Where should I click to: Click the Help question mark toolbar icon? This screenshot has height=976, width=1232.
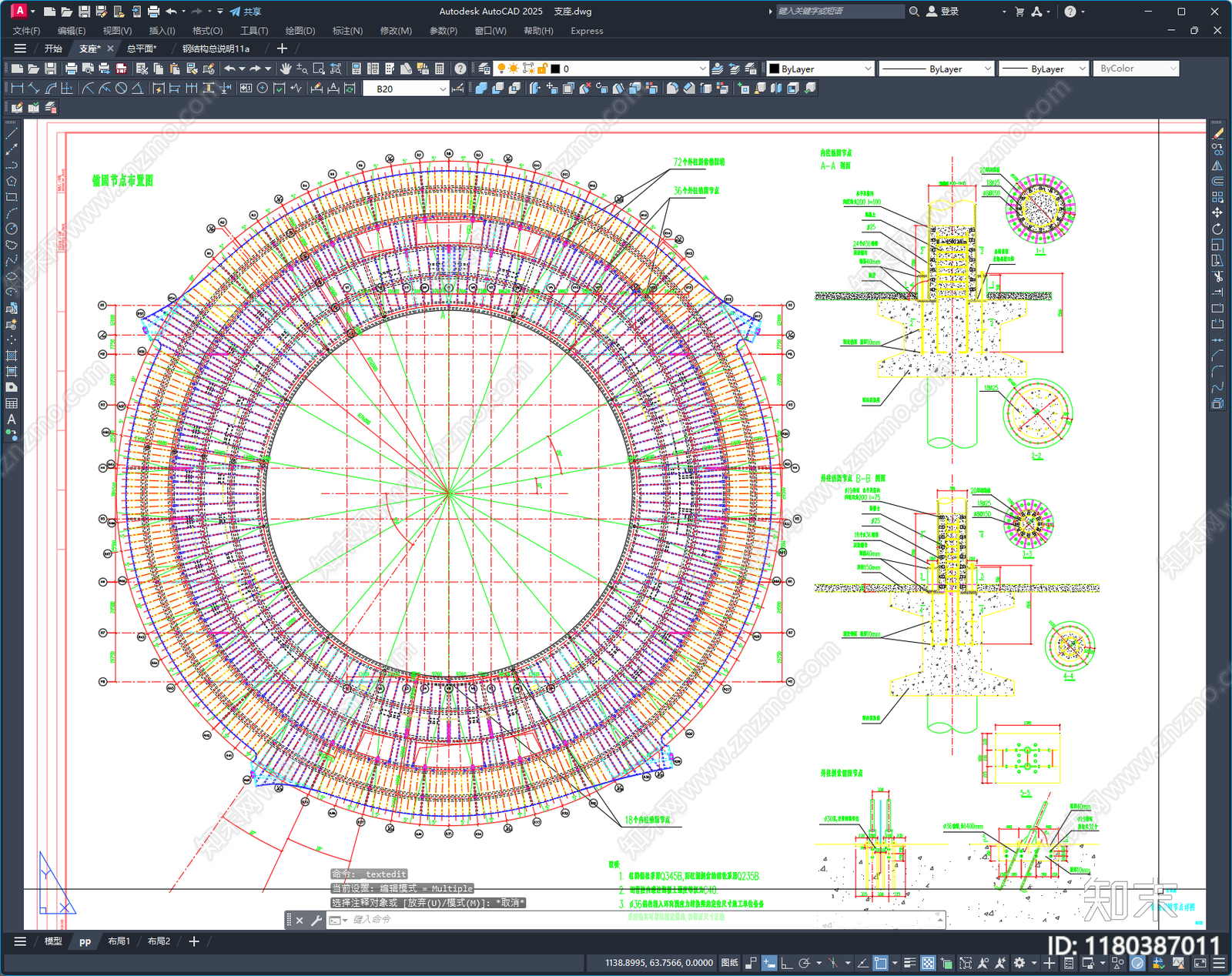coord(460,69)
